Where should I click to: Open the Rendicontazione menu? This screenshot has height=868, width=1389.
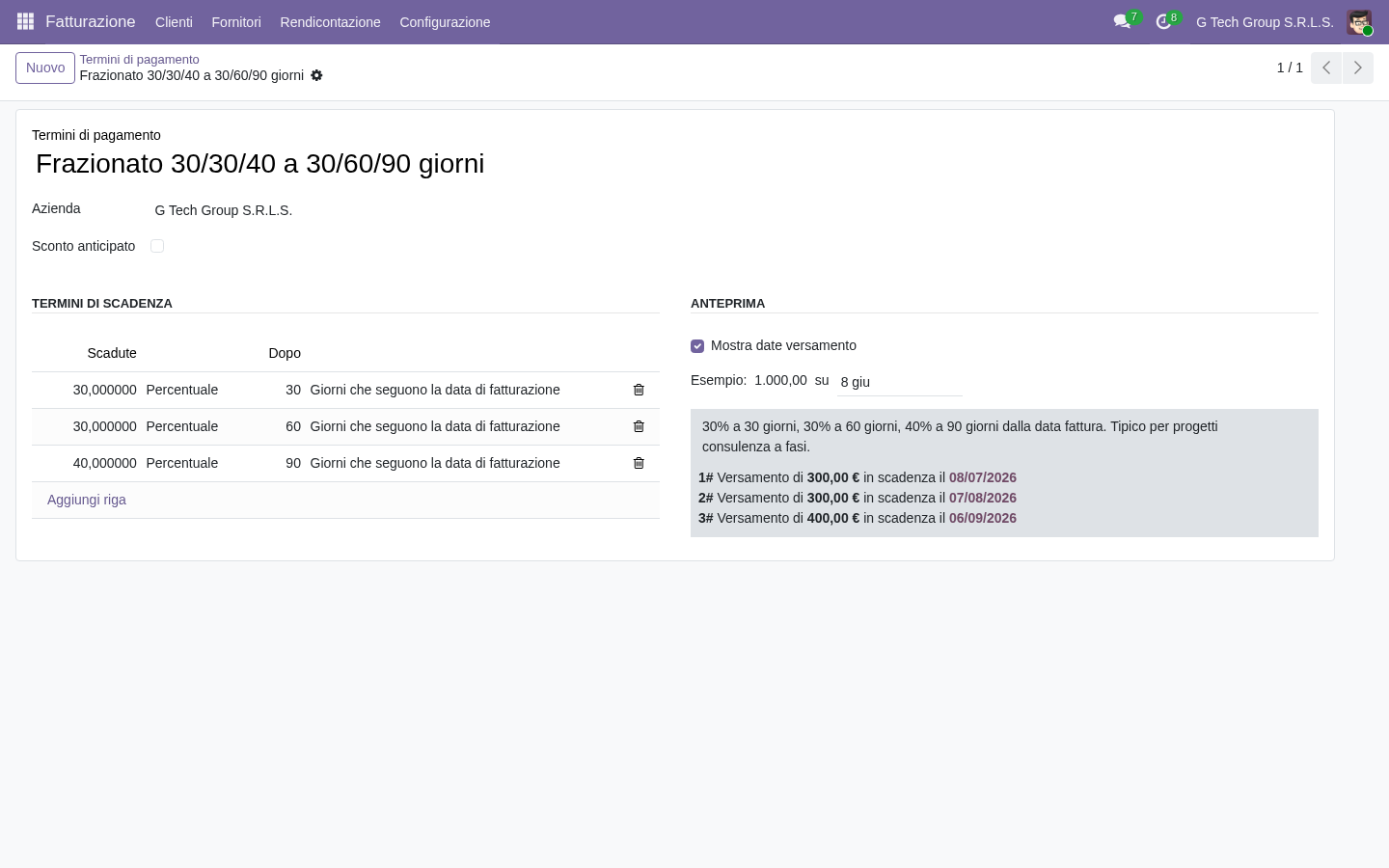(330, 22)
